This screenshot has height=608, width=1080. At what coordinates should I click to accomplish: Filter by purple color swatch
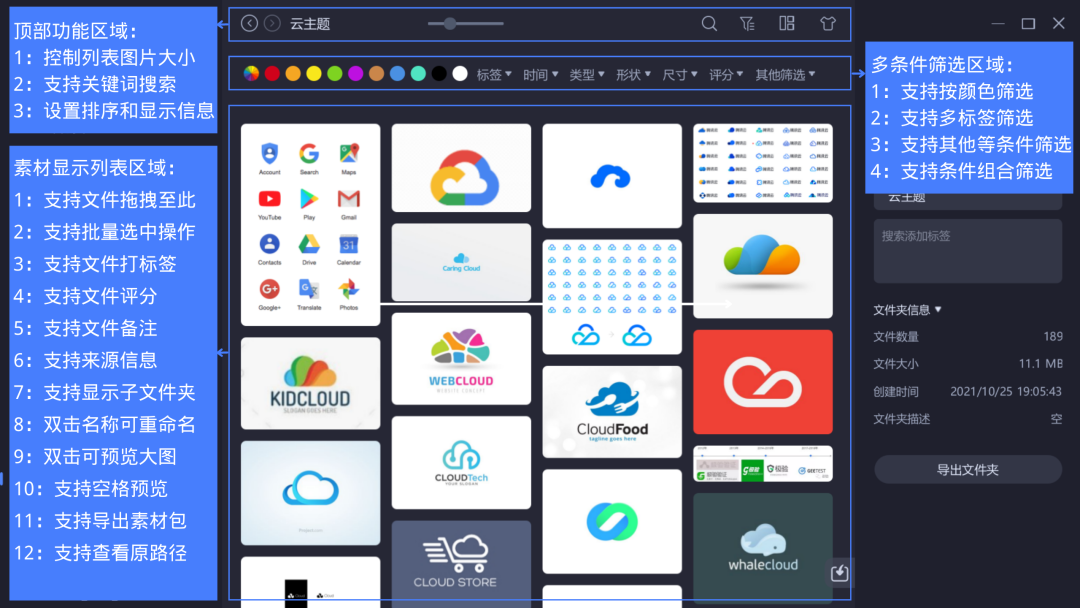[355, 74]
